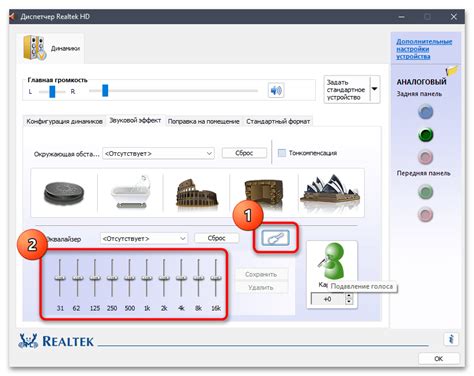
Task: Click the 1k equalizer slider
Action: click(x=147, y=278)
